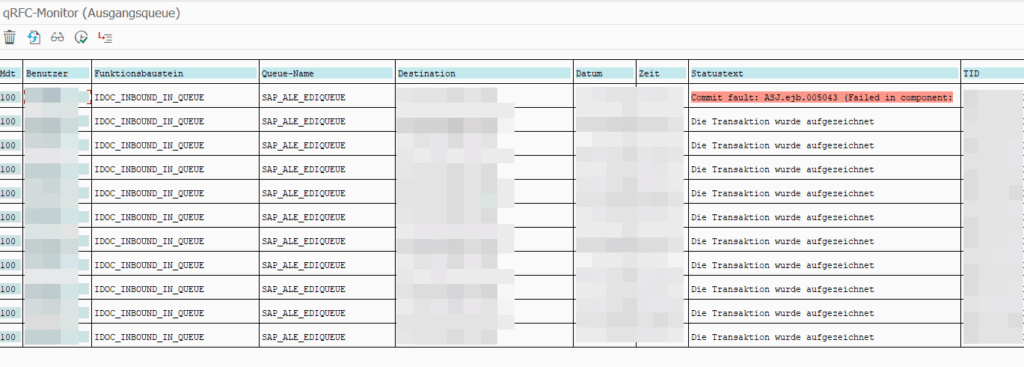This screenshot has width=1024, height=367.
Task: Click the red 'Commit fault: ASJ.ejb.005043' status cell
Action: pyautogui.click(x=822, y=97)
